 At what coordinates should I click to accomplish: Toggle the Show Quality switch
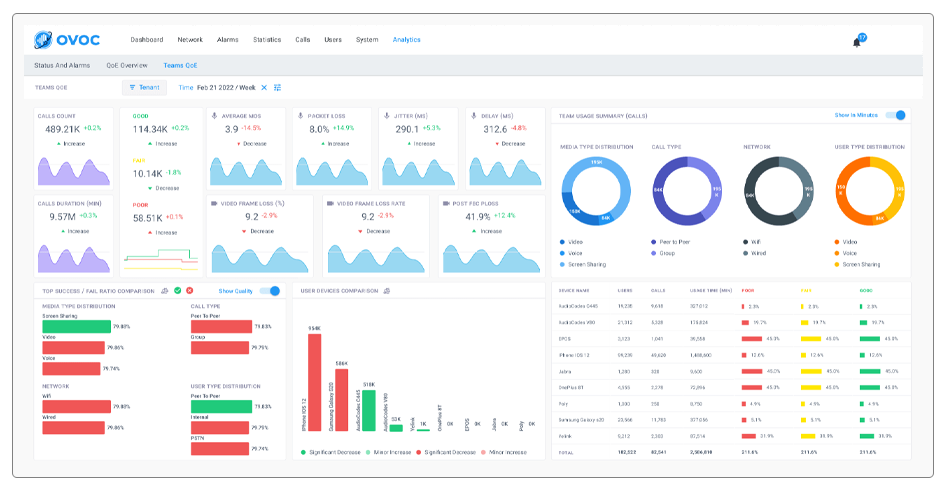(270, 291)
